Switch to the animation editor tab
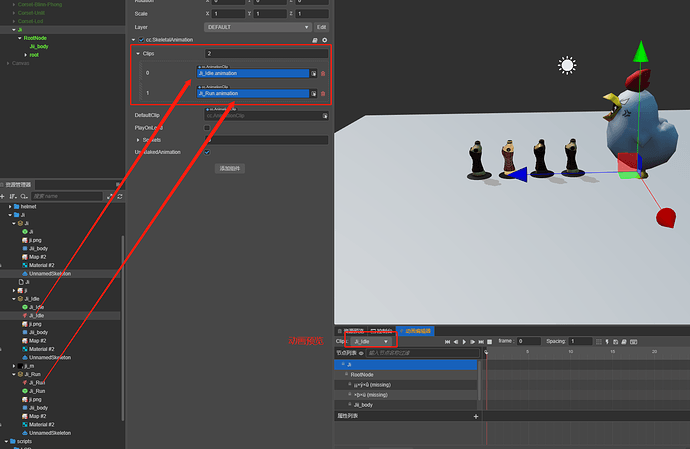The width and height of the screenshot is (690, 449). 415,331
